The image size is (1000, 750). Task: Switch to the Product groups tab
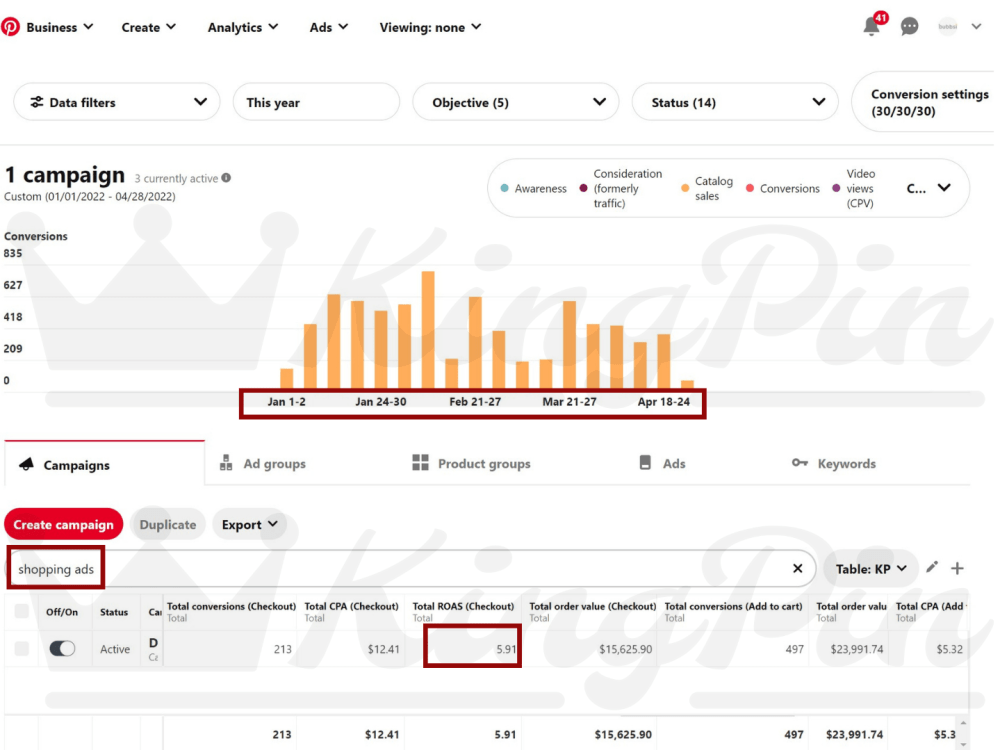(x=471, y=464)
